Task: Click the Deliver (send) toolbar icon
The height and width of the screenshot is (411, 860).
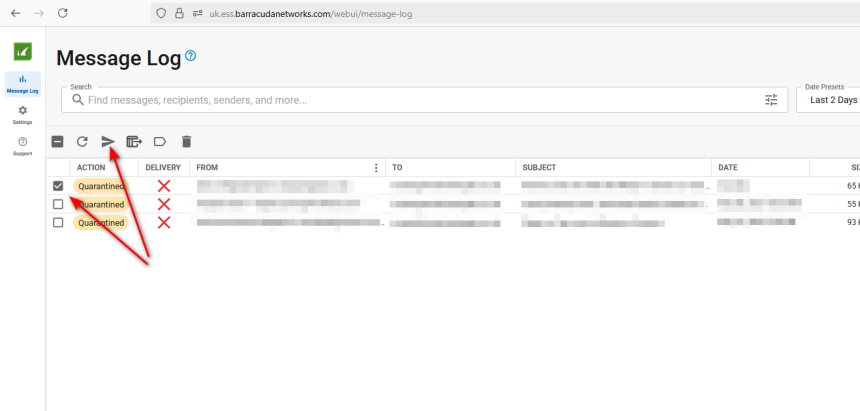Action: (108, 142)
